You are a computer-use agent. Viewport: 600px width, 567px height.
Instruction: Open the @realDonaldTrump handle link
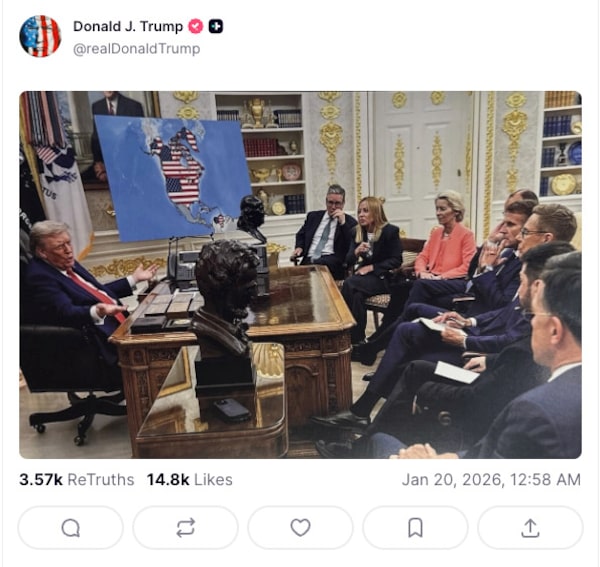[137, 49]
